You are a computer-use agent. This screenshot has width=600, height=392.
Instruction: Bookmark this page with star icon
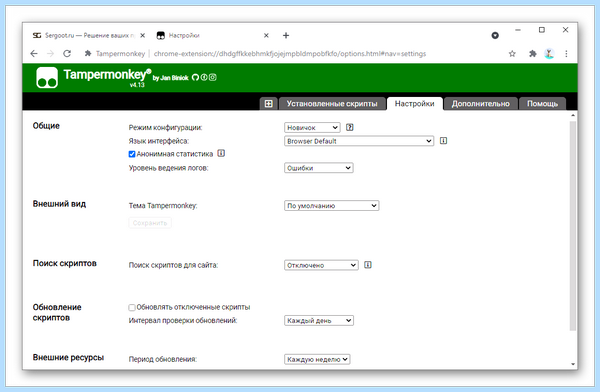[x=512, y=54]
